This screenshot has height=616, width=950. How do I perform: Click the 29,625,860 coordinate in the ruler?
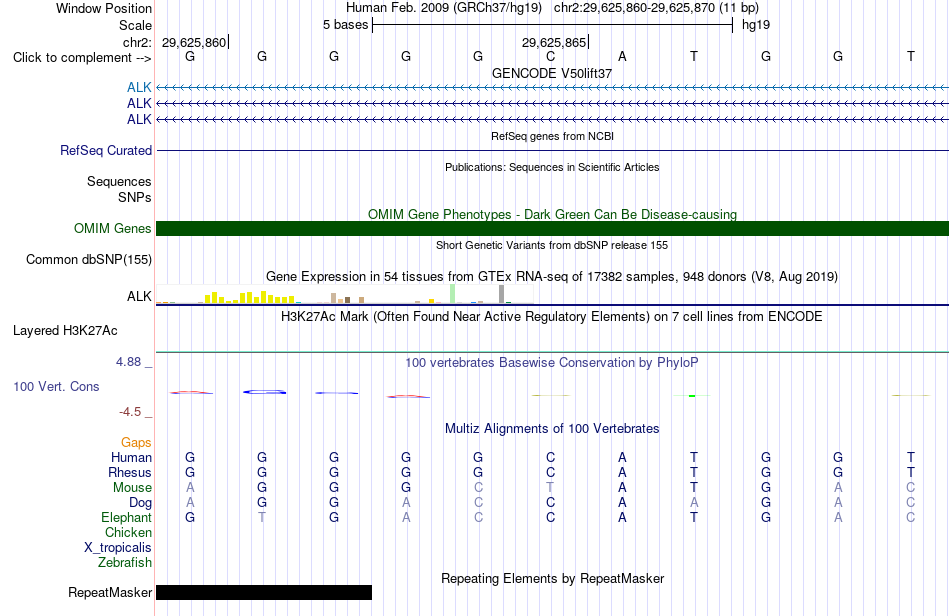(x=194, y=42)
